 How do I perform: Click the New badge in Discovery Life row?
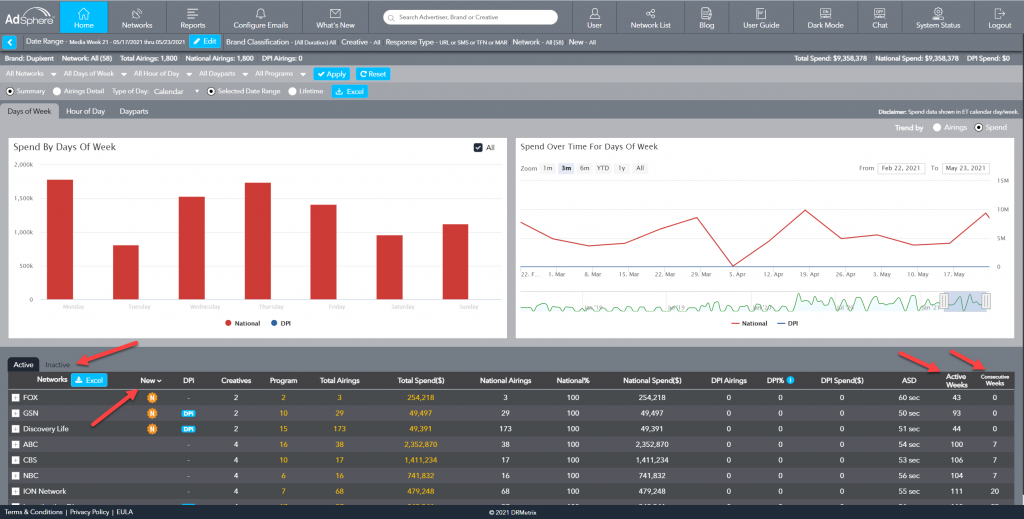tap(152, 429)
